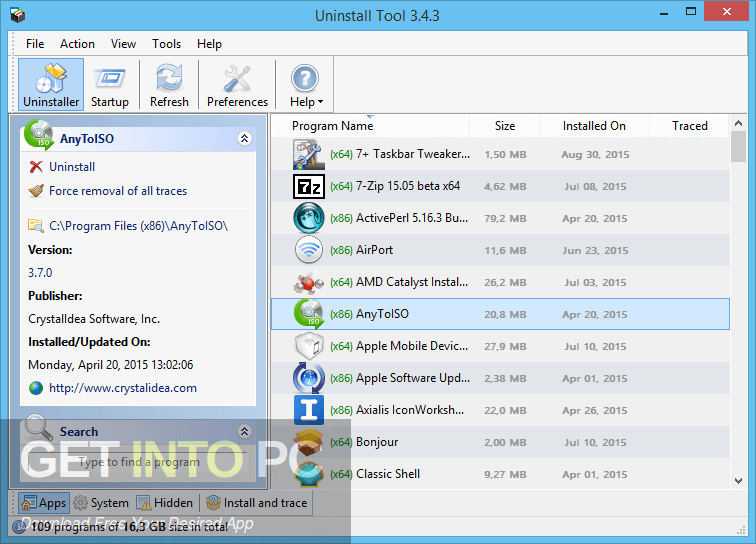The image size is (756, 544).
Task: Open the View menu
Action: (x=123, y=44)
